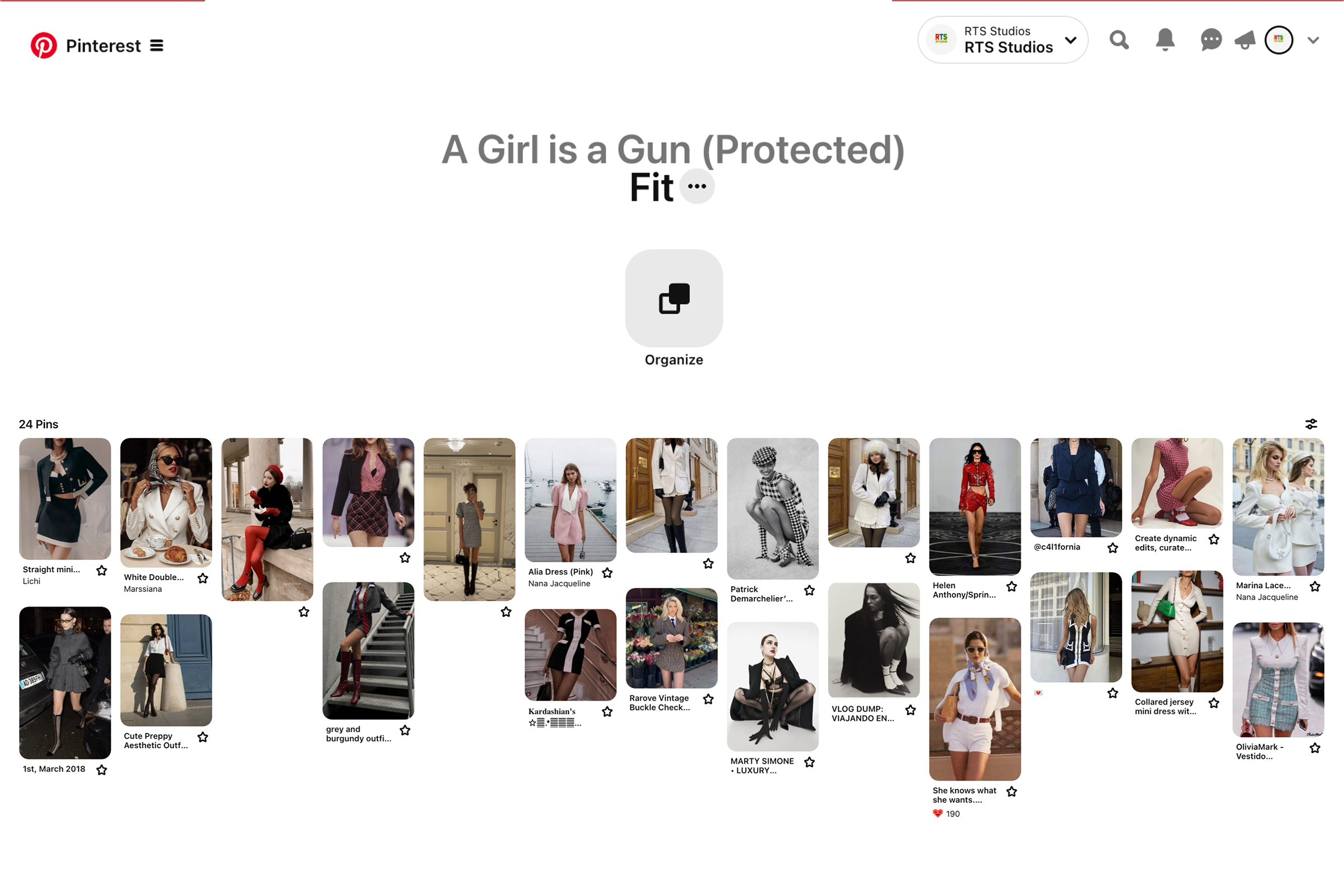Click the Organize stacked-squares button
The width and height of the screenshot is (1344, 896).
coord(674,298)
